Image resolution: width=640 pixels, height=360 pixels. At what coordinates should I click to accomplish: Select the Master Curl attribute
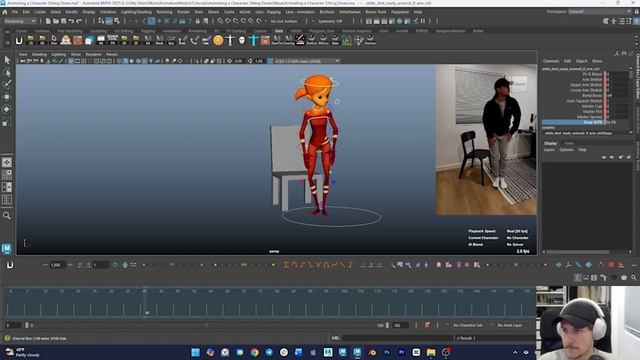point(592,106)
